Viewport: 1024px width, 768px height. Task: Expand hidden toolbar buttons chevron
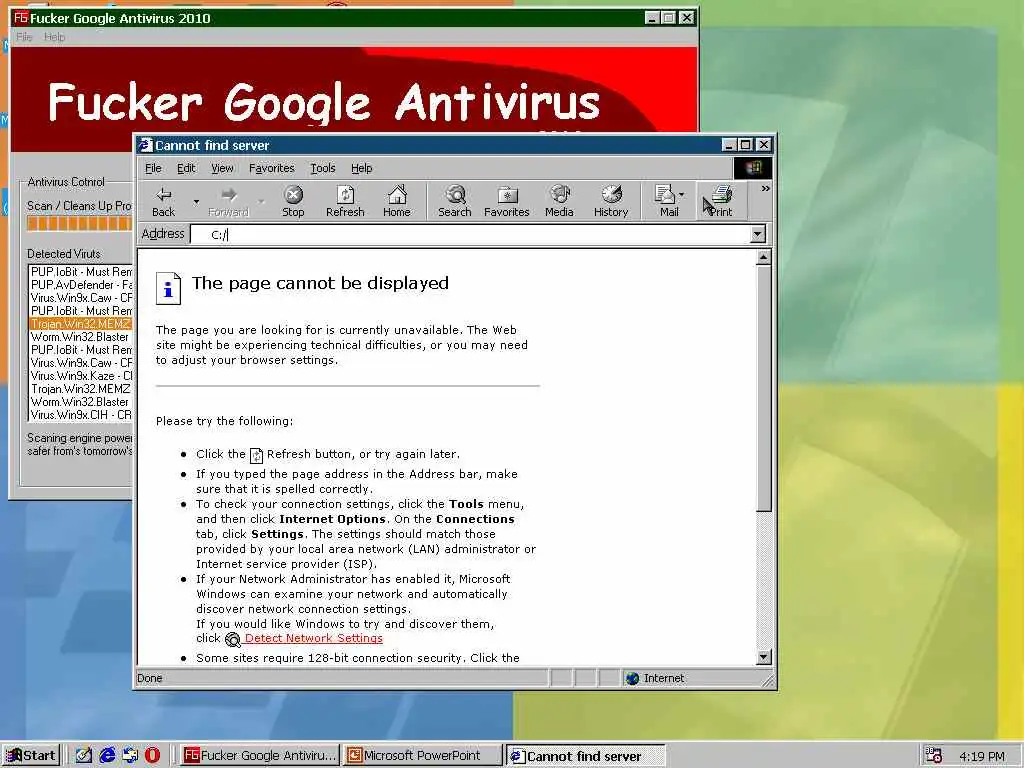click(x=765, y=189)
